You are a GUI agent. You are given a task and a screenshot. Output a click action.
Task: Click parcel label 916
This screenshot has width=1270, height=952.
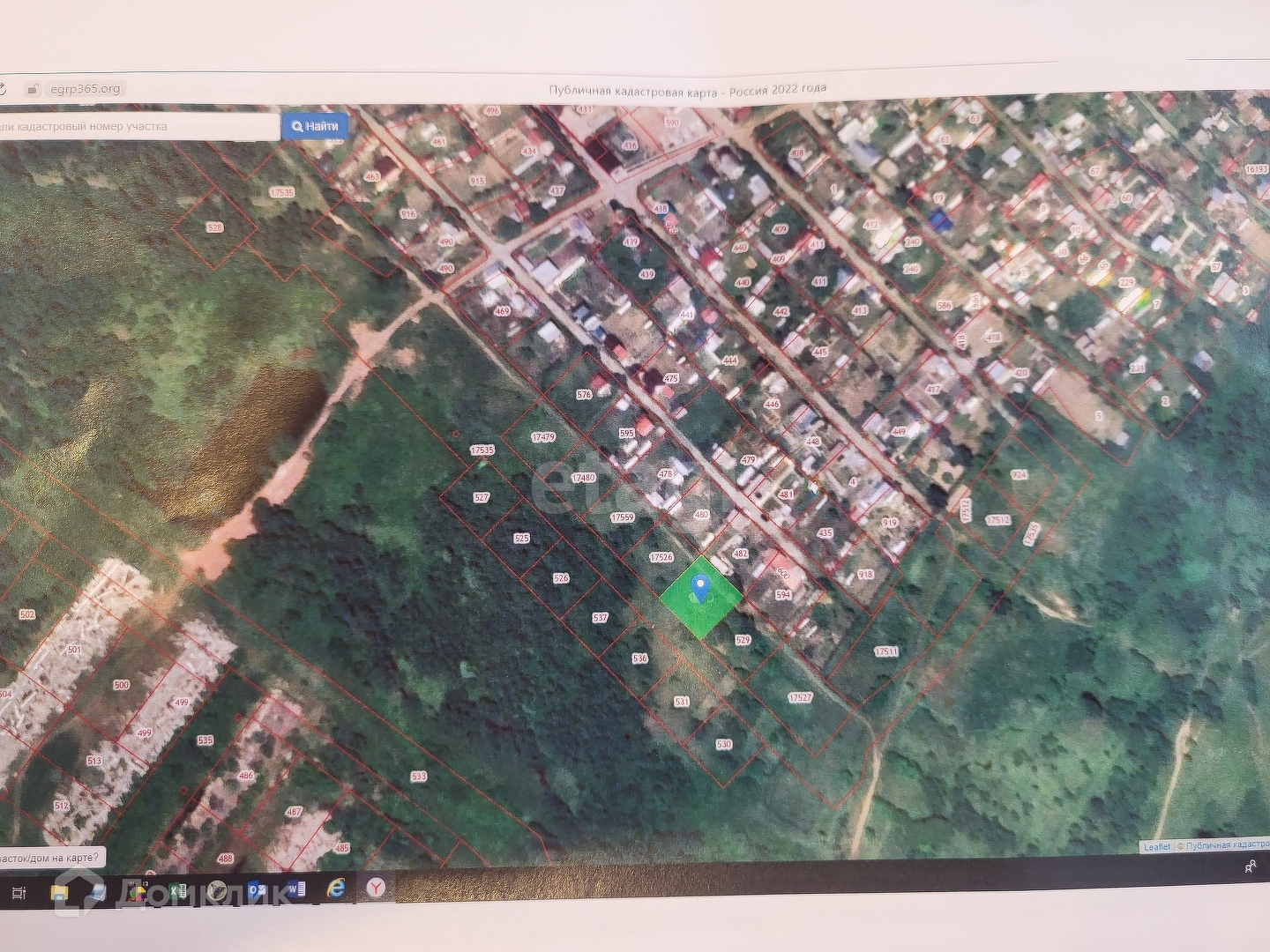tap(407, 213)
